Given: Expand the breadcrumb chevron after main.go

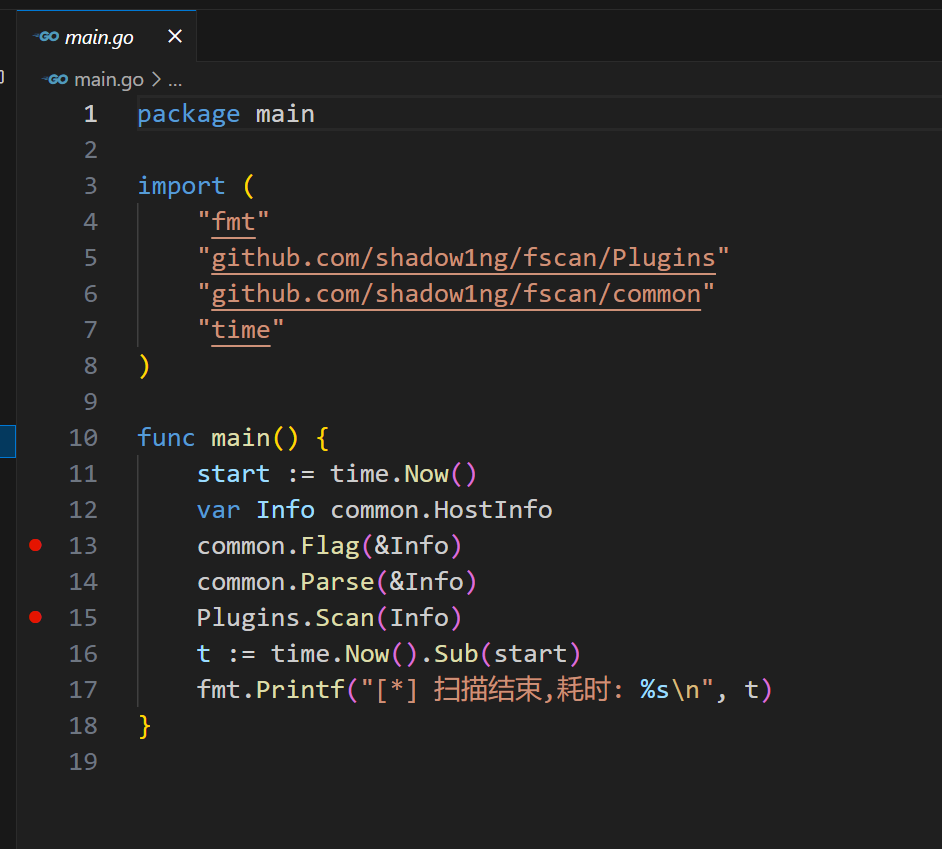Looking at the screenshot, I should coord(156,79).
